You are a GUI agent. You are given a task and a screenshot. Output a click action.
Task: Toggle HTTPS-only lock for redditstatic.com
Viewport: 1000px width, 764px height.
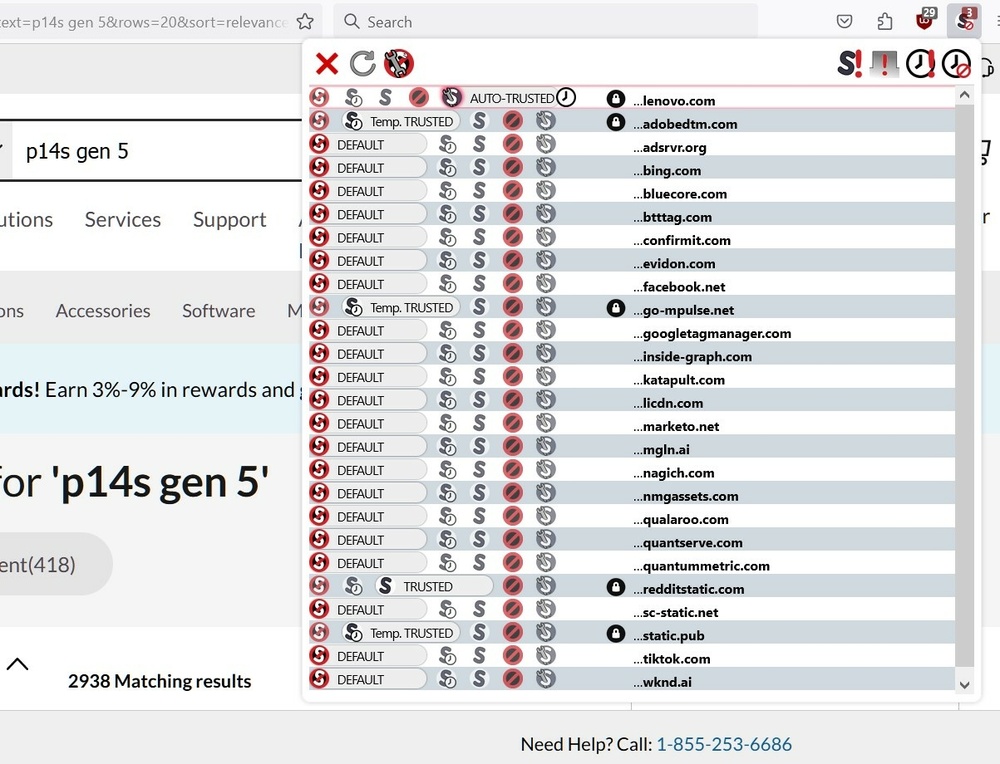[616, 587]
